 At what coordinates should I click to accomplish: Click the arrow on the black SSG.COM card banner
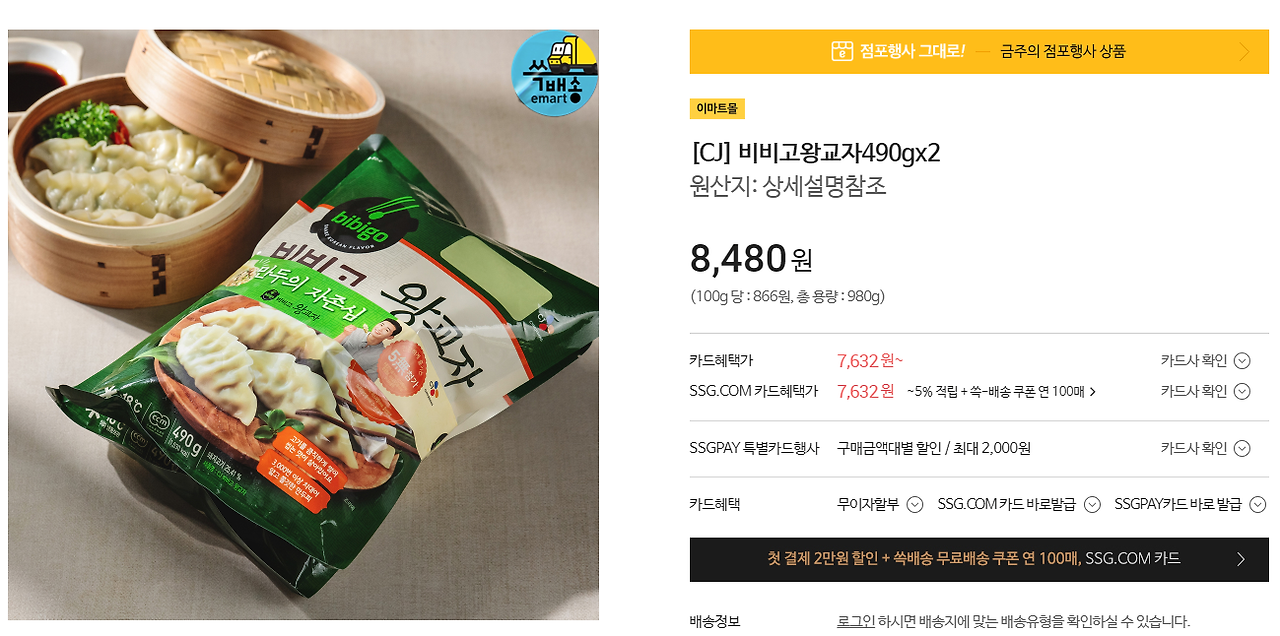(1241, 559)
